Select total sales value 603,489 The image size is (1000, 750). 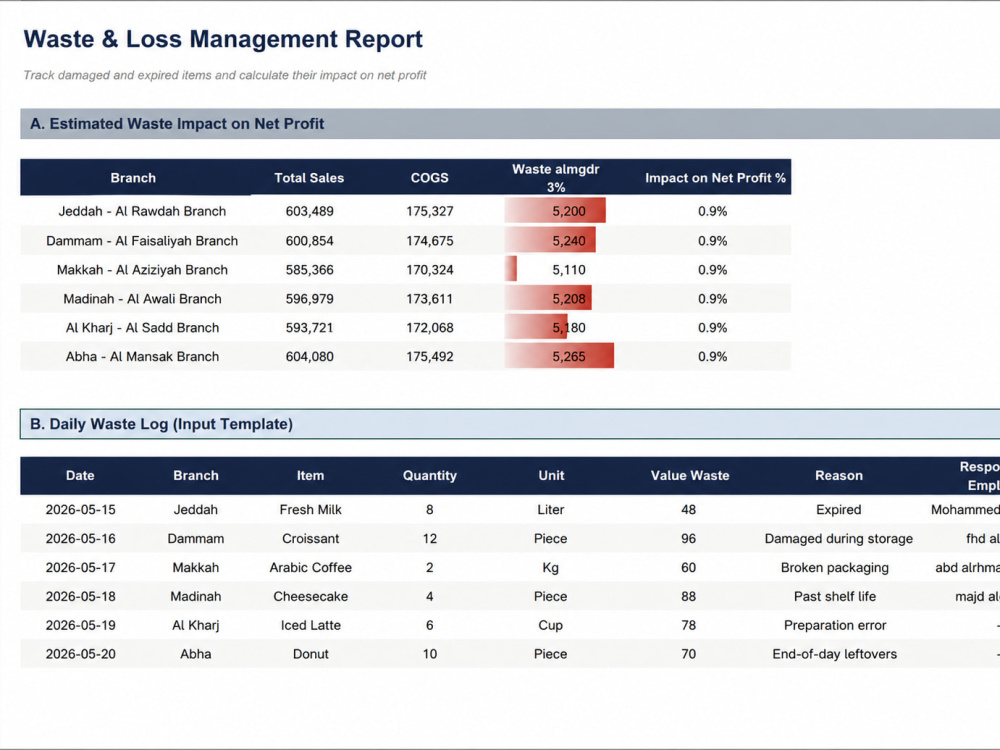click(x=309, y=211)
